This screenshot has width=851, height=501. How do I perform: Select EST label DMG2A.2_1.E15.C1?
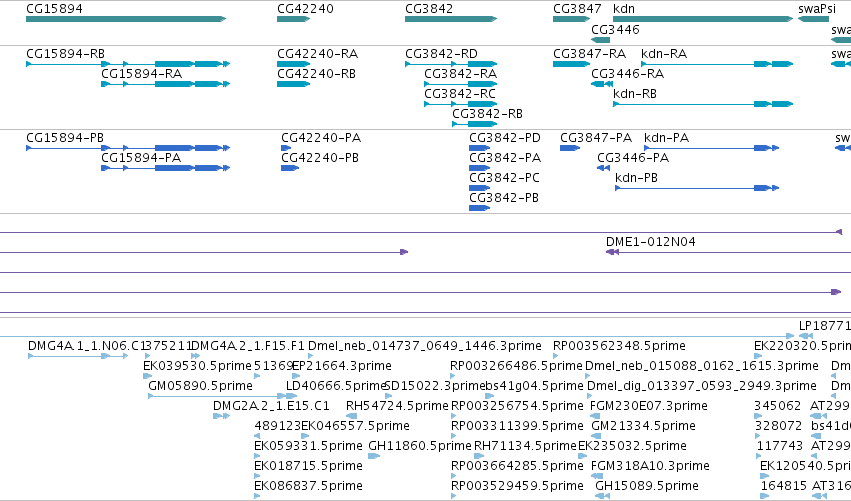pyautogui.click(x=271, y=406)
